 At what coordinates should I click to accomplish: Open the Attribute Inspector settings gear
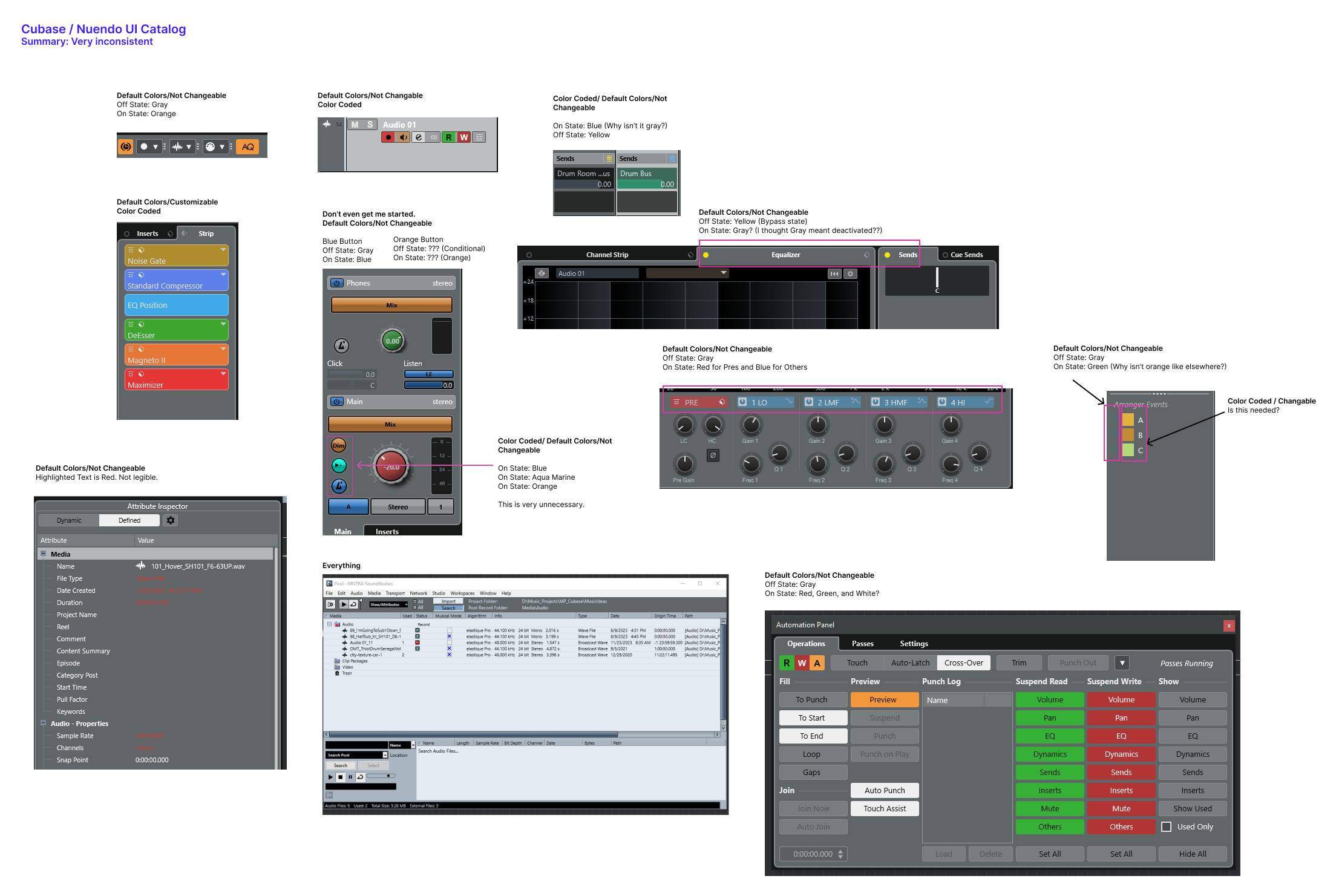171,520
